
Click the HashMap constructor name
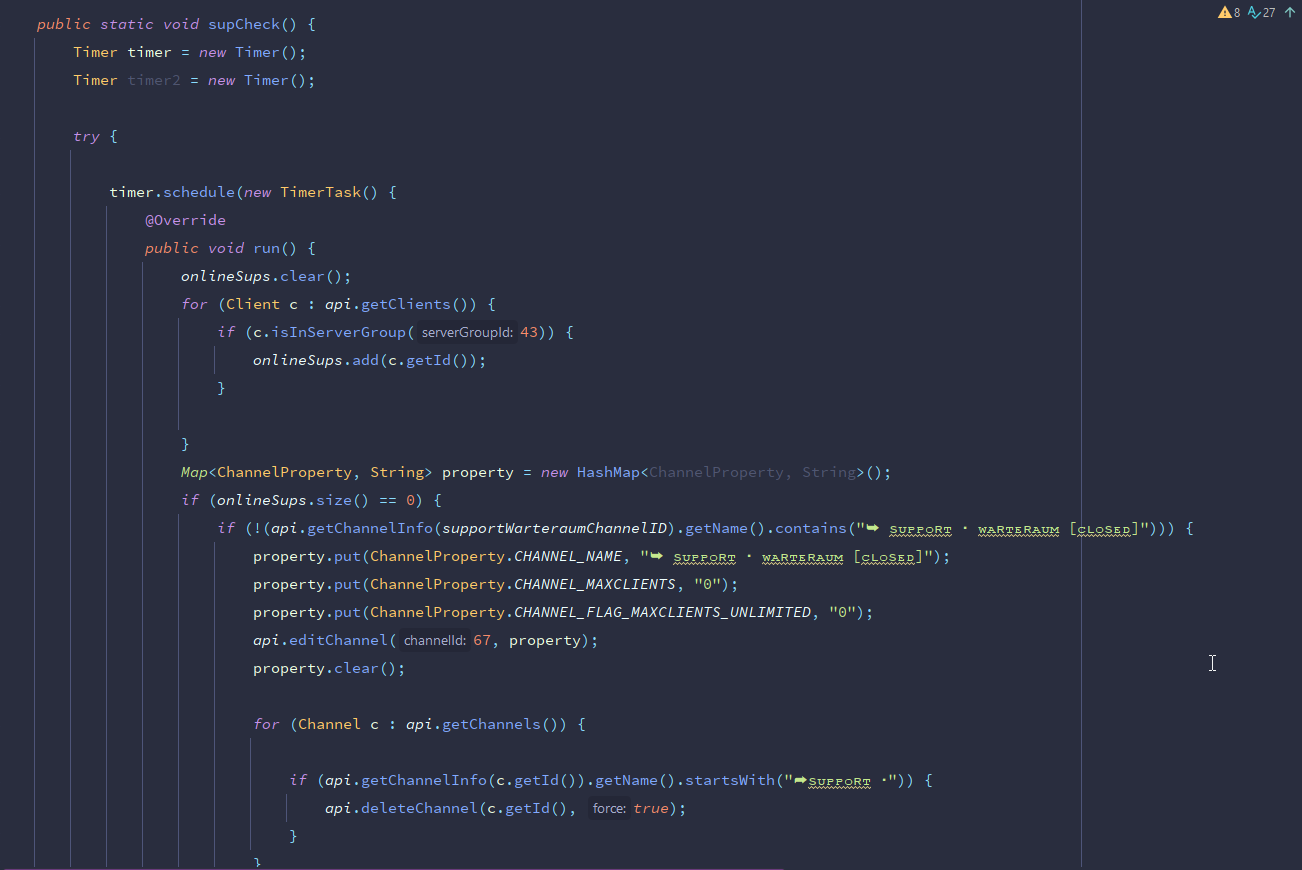click(607, 472)
